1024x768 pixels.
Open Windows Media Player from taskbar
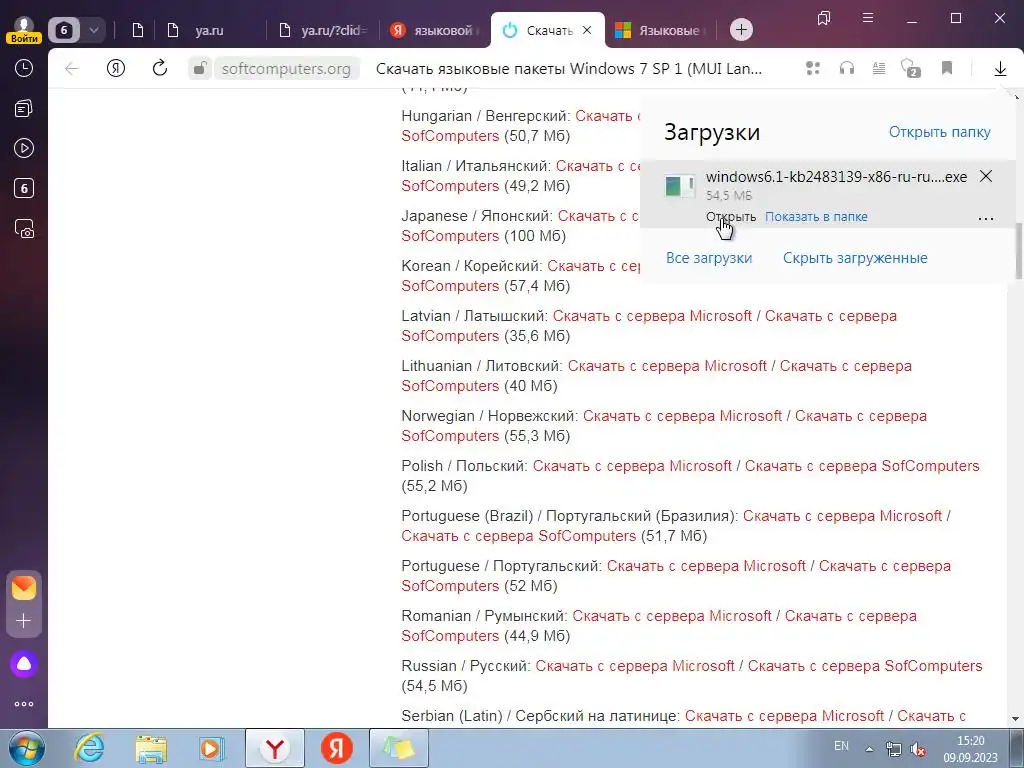click(x=211, y=748)
